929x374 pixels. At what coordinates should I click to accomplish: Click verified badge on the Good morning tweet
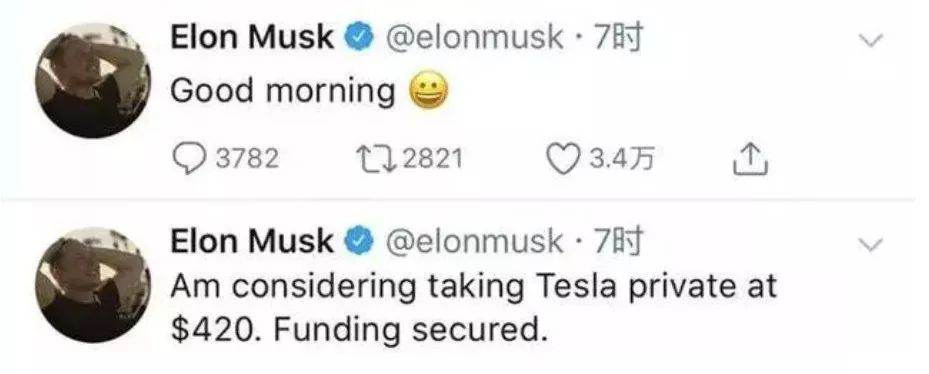[x=361, y=39]
